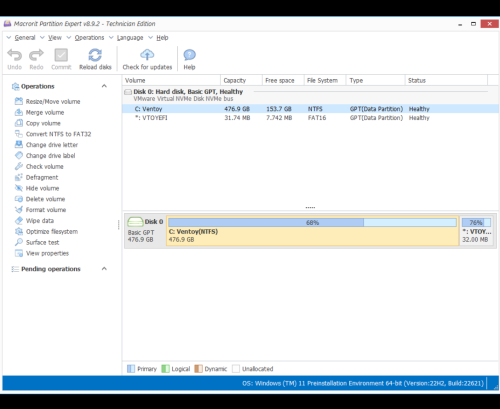Maximize the Partition Expert window
Screen dimensions: 500x409
(473, 24)
